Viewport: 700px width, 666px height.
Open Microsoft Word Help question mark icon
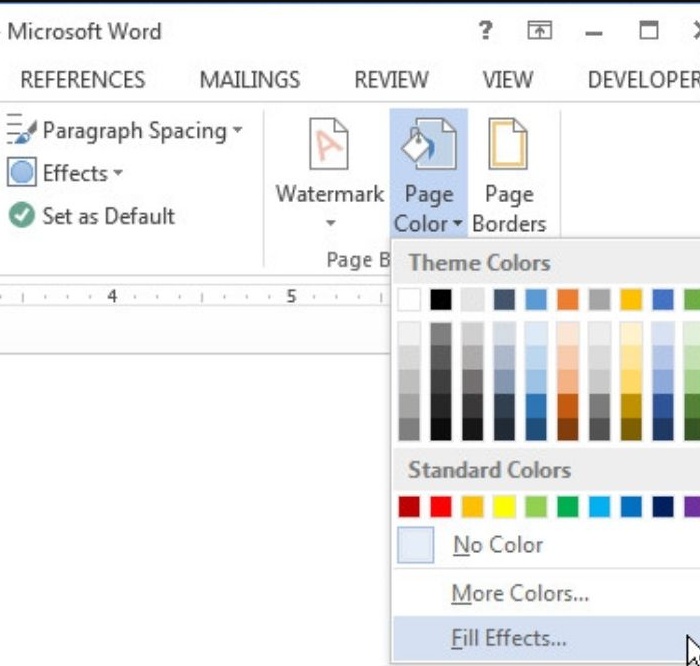tap(486, 31)
